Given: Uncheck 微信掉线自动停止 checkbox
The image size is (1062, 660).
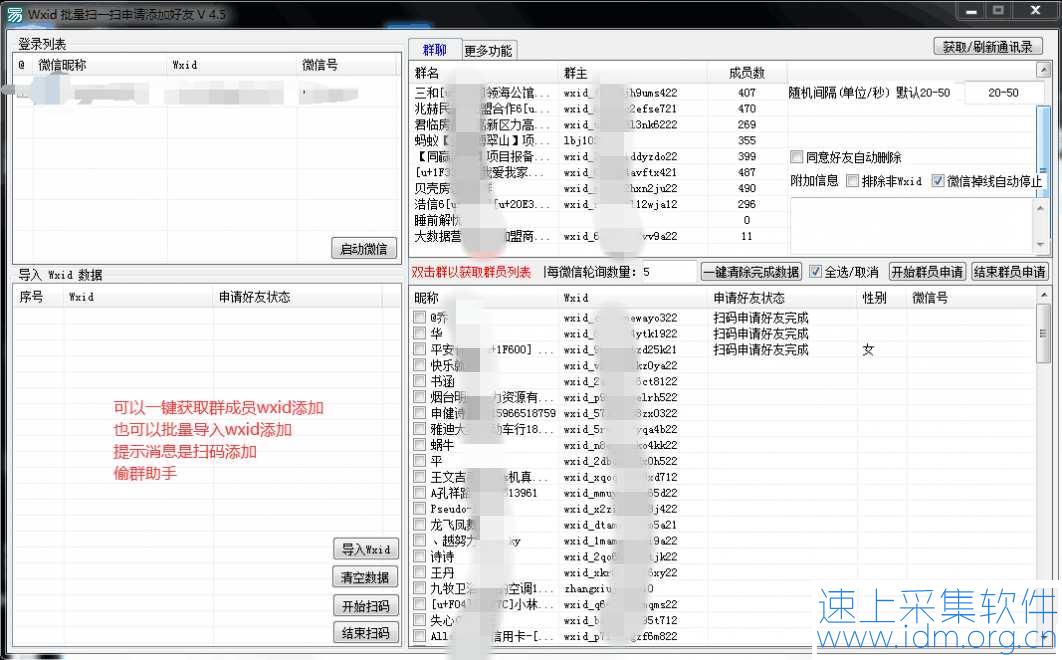Looking at the screenshot, I should [938, 181].
